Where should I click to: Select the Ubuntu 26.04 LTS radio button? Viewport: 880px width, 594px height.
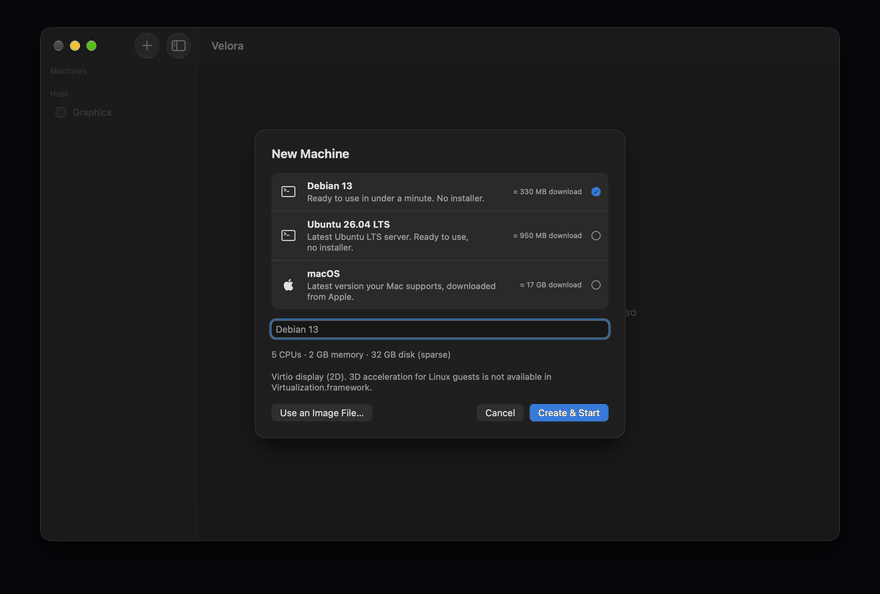(596, 235)
